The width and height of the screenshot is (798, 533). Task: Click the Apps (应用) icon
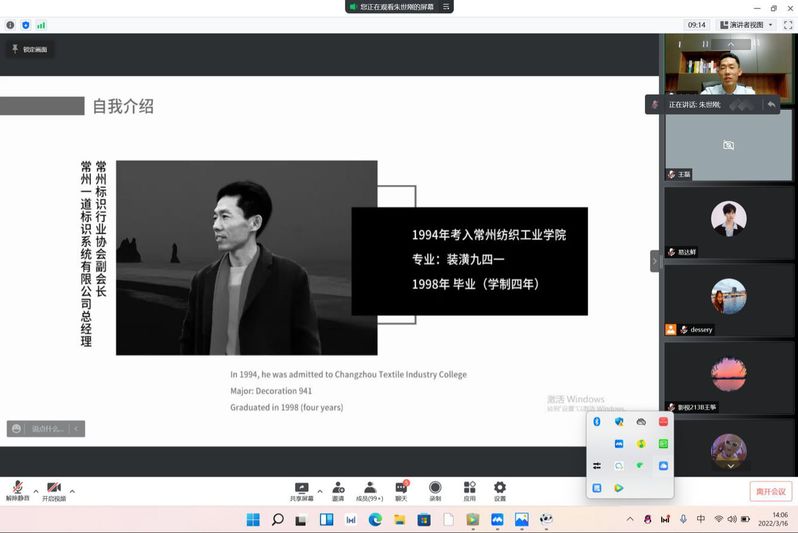coord(469,490)
